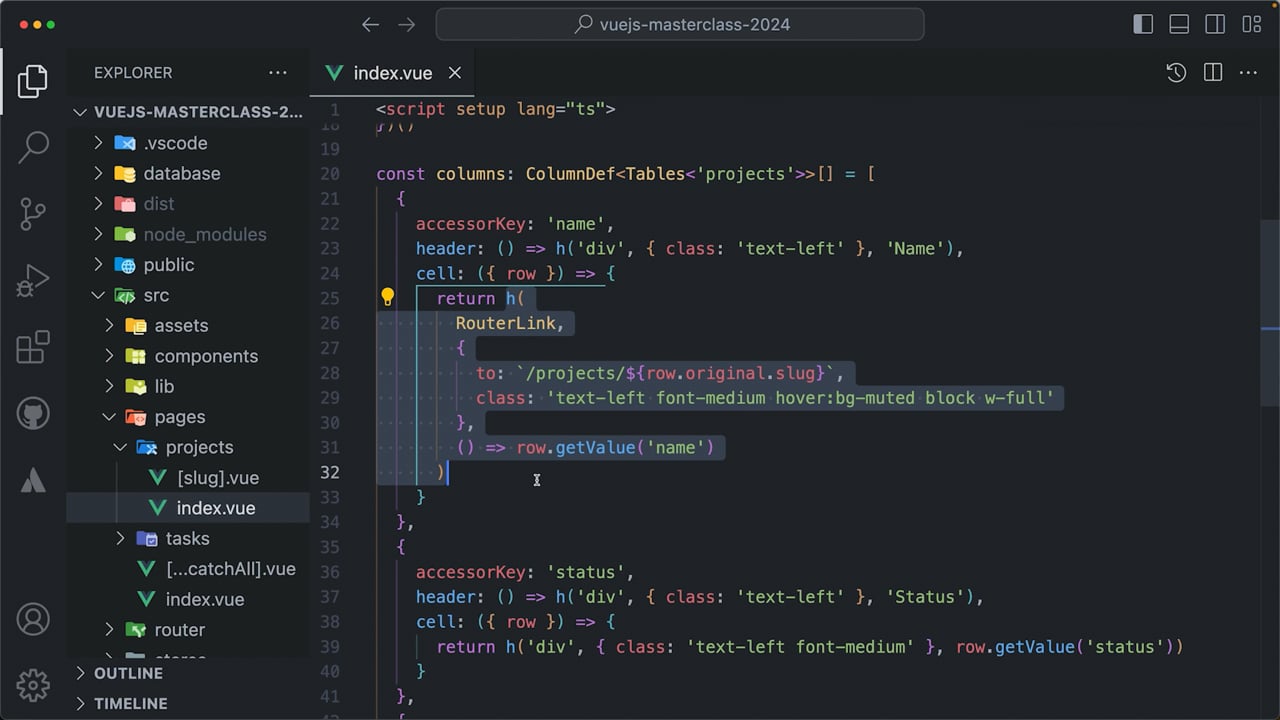The width and height of the screenshot is (1280, 720).
Task: Expand the dist folder
Action: 188,203
